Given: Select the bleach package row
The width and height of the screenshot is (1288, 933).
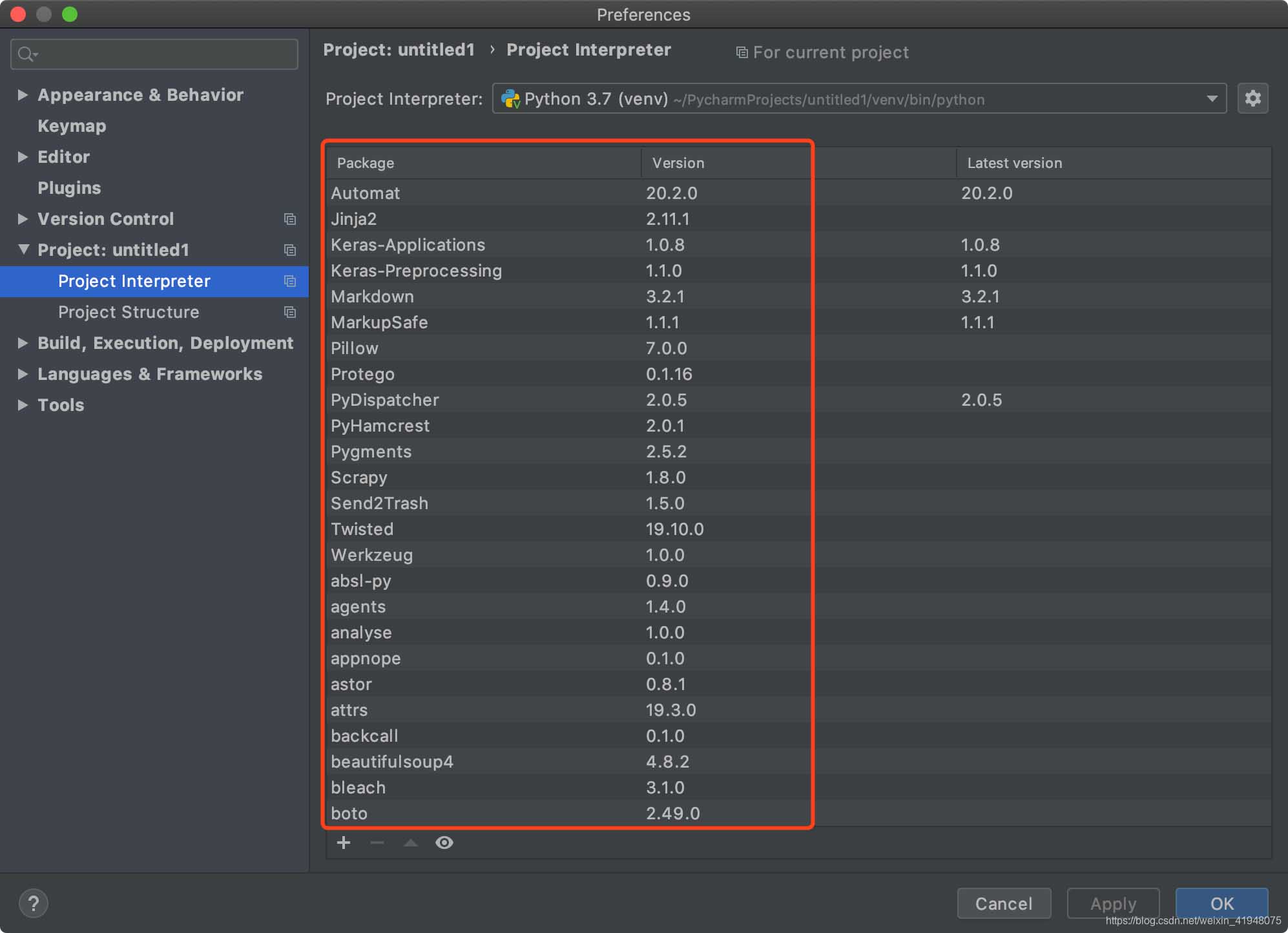Looking at the screenshot, I should (x=799, y=788).
